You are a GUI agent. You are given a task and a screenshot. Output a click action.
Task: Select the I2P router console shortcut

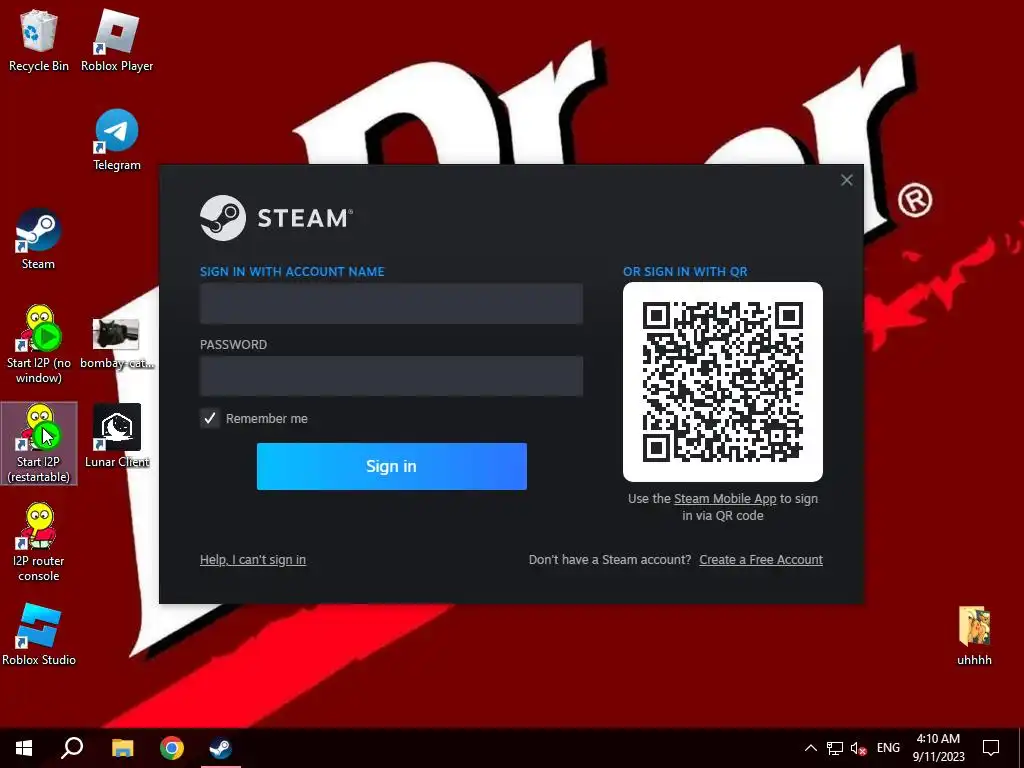point(39,543)
